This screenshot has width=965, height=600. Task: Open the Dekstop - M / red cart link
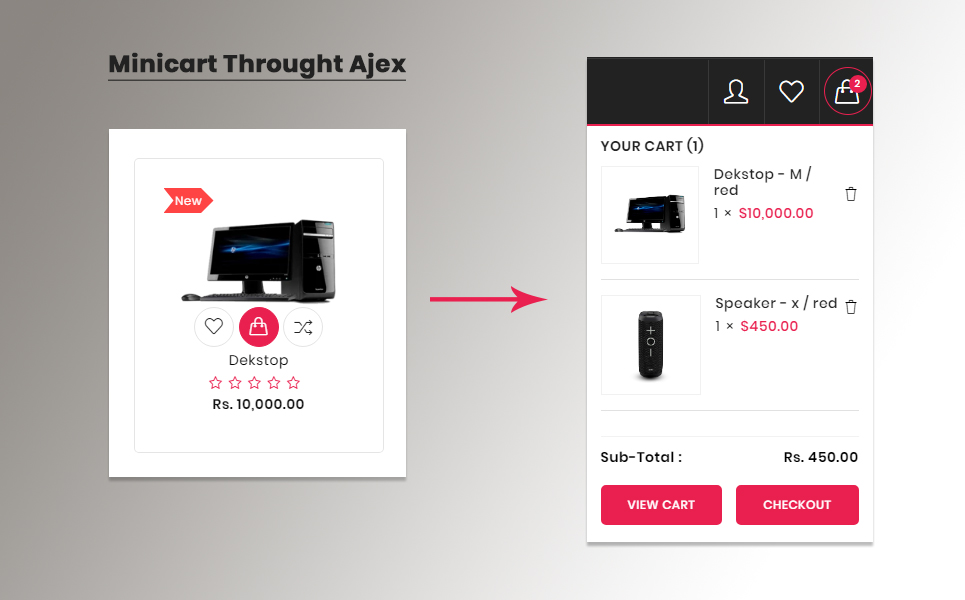763,182
